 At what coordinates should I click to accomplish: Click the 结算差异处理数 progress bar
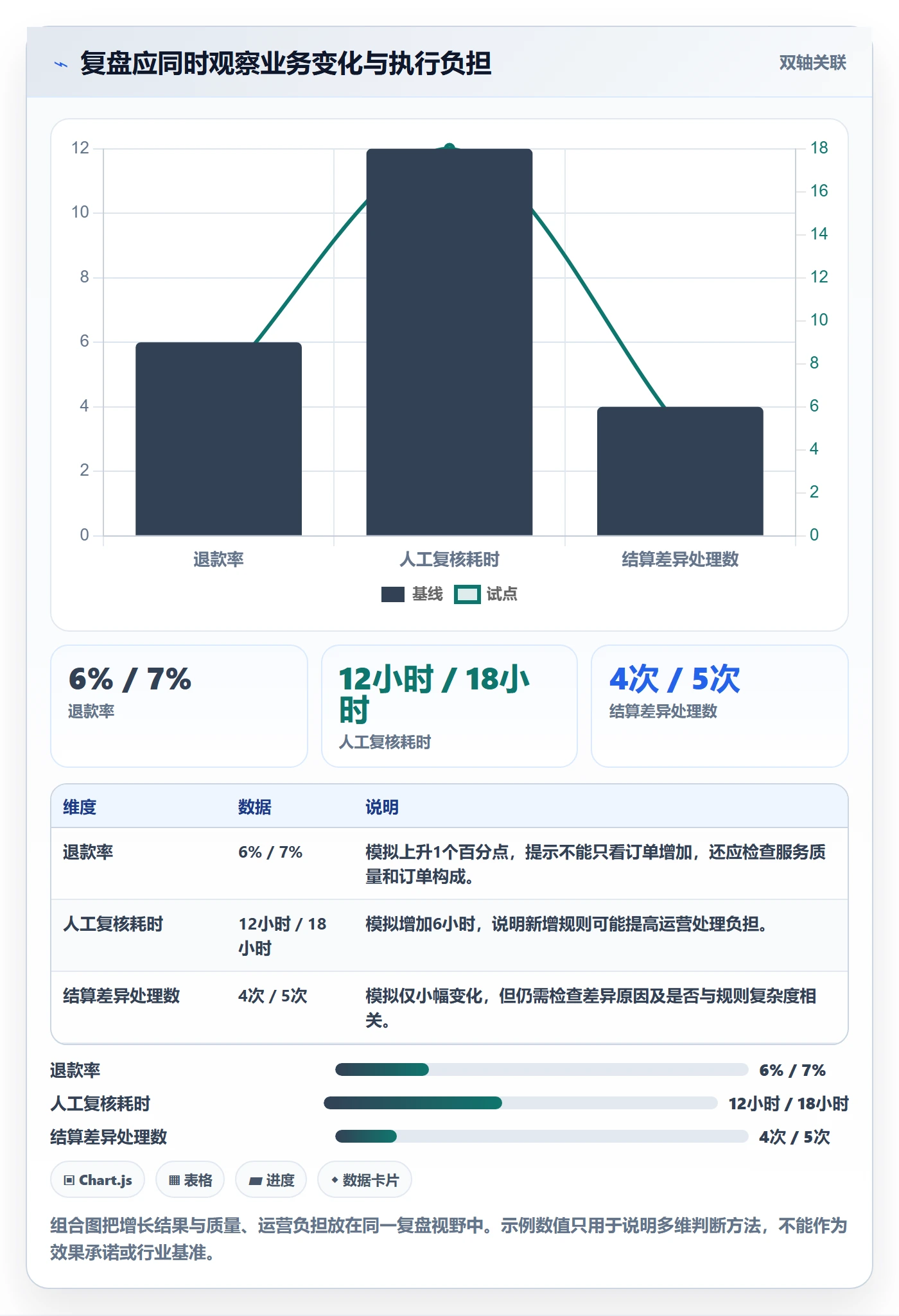pos(542,1136)
